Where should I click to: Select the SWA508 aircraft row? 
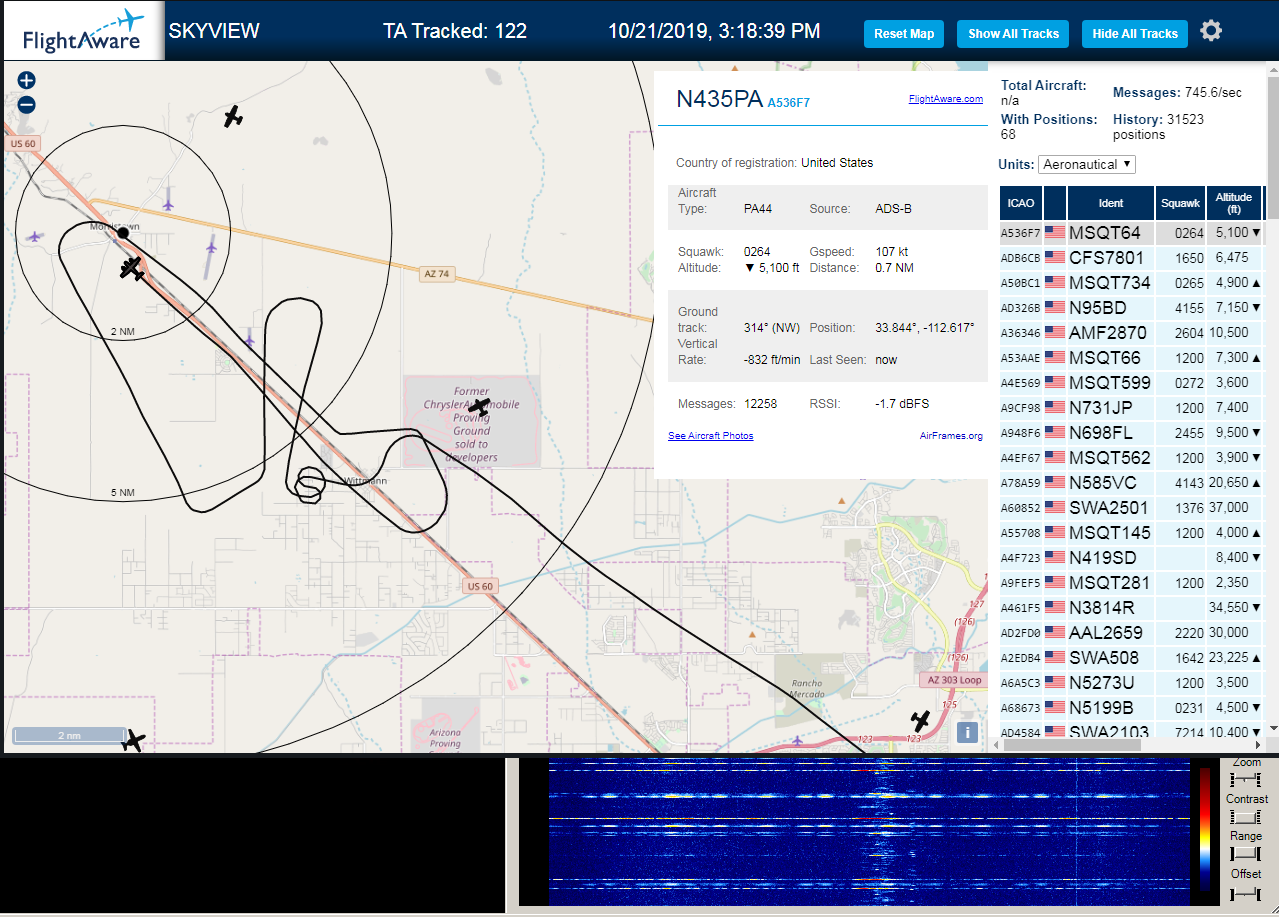coord(1132,657)
